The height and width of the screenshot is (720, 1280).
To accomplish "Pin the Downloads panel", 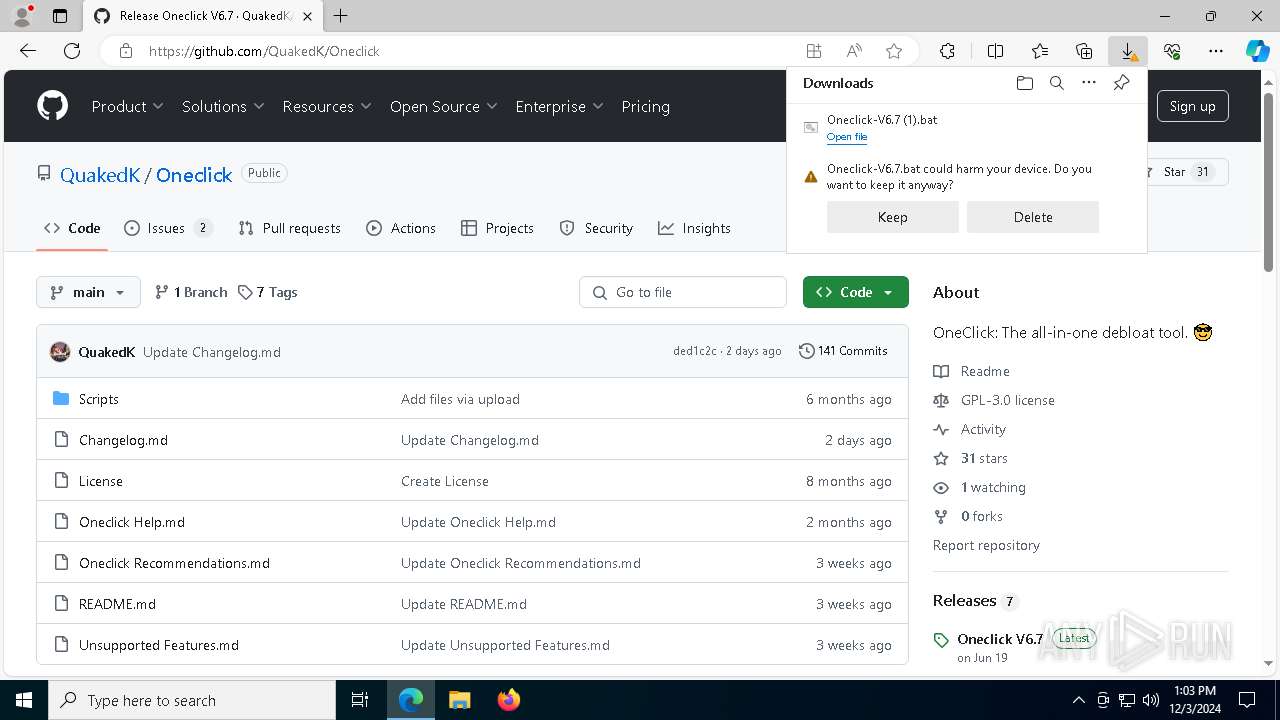I will pos(1121,83).
